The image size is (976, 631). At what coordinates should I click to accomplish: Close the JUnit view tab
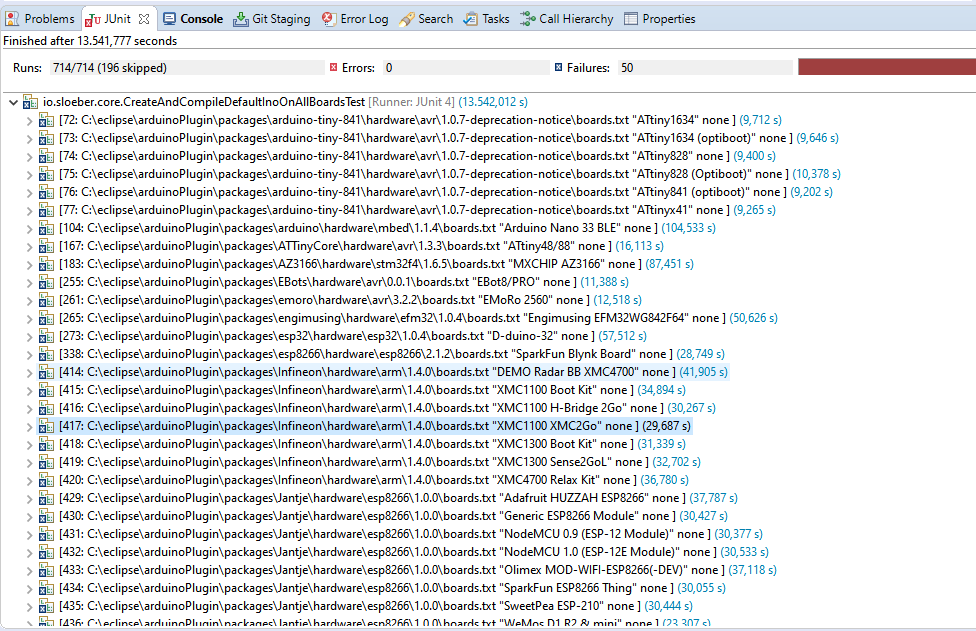(144, 19)
